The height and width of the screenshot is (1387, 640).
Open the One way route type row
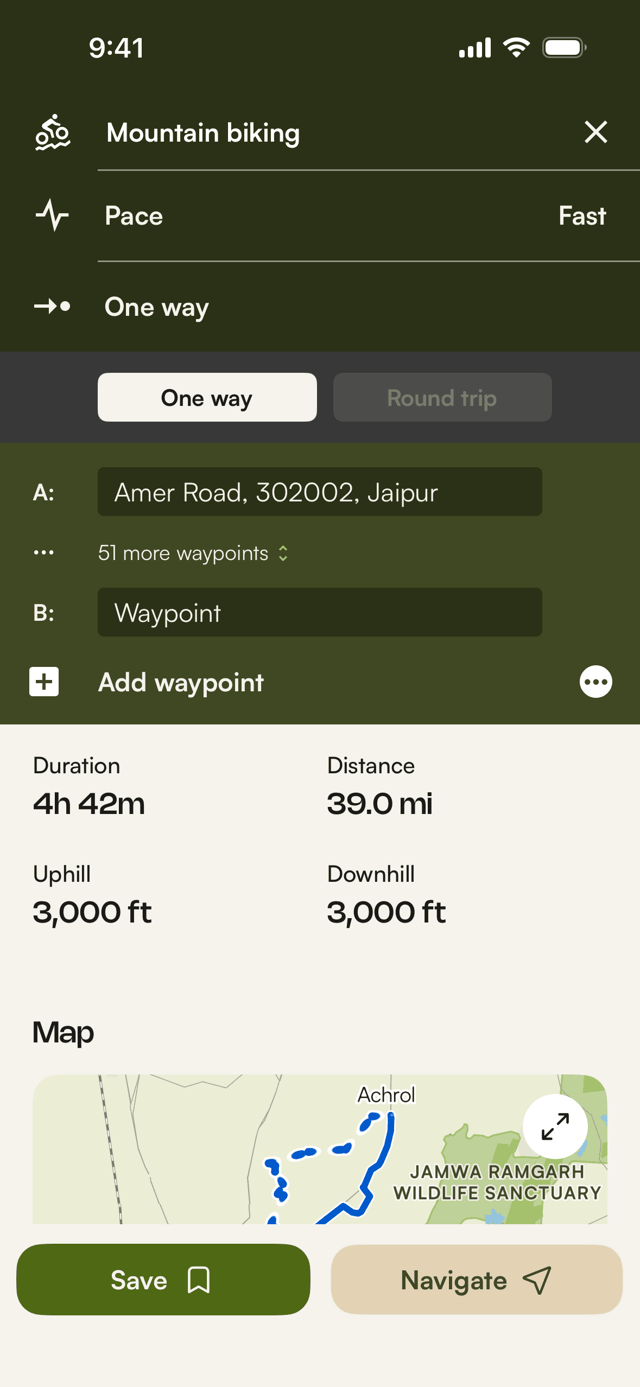[x=369, y=307]
